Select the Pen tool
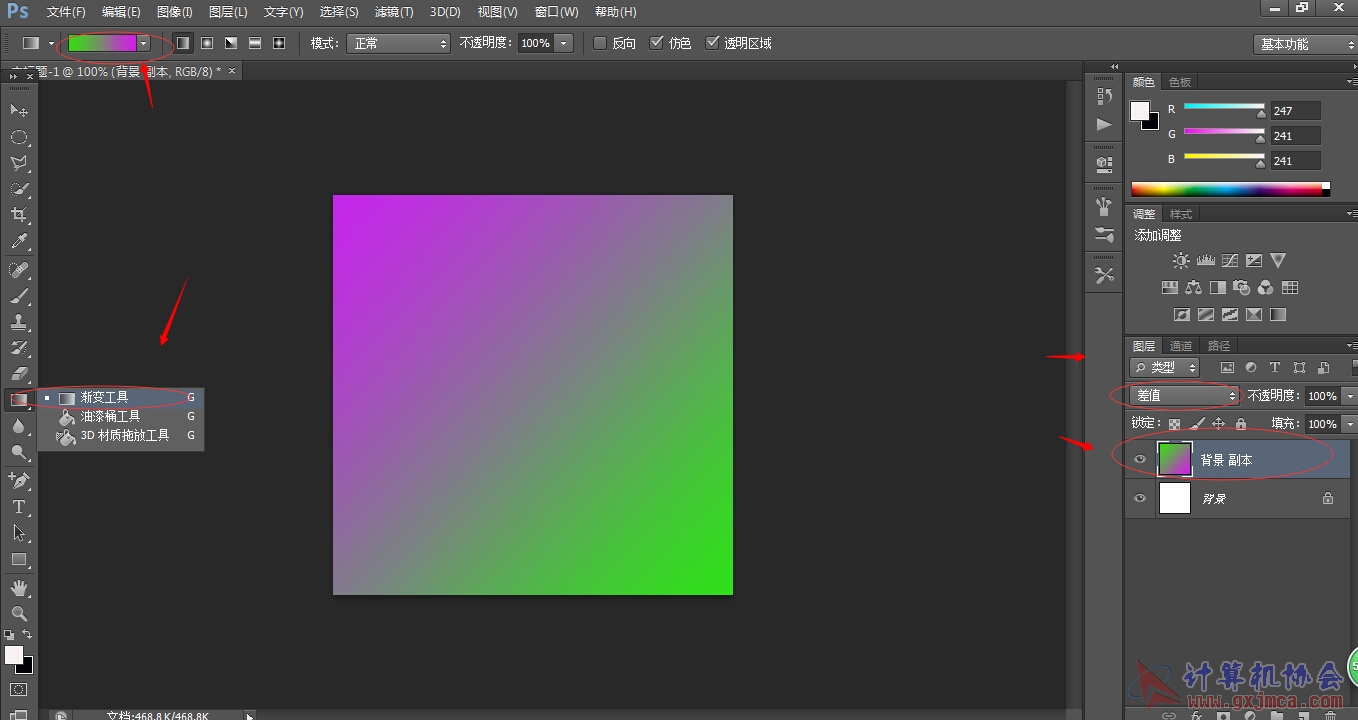The height and width of the screenshot is (720, 1358). (19, 481)
